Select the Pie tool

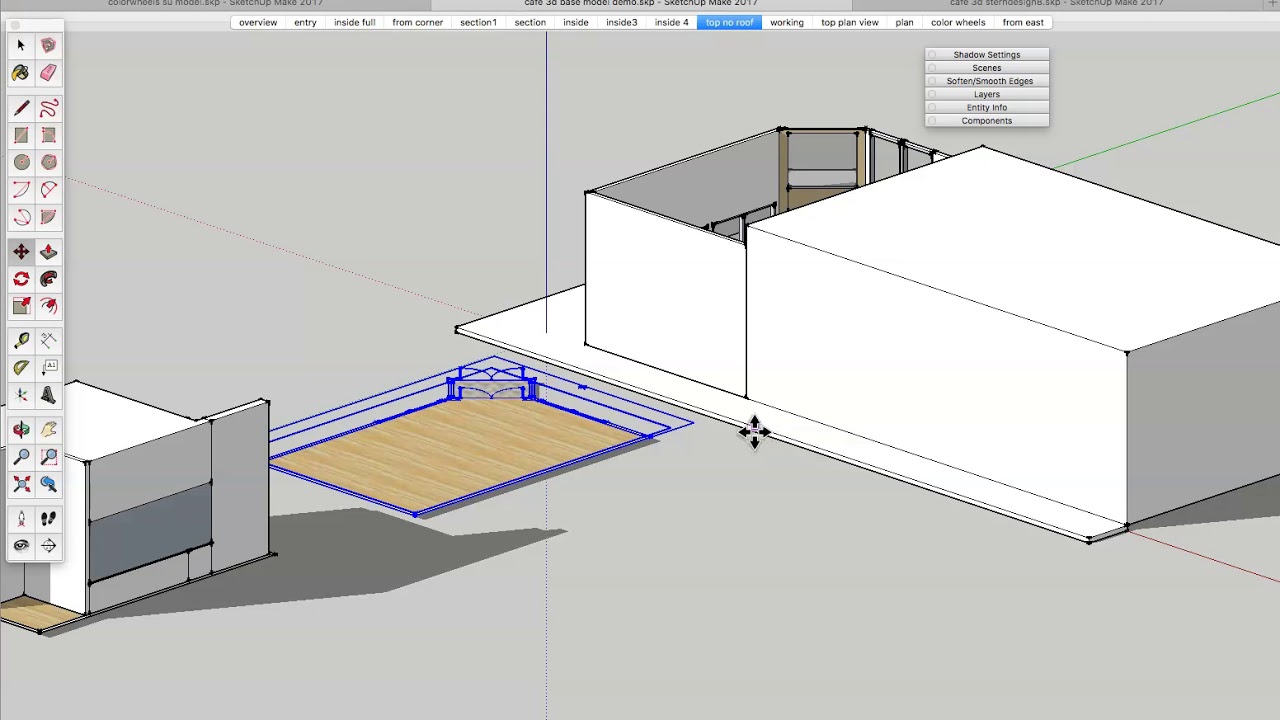point(48,217)
